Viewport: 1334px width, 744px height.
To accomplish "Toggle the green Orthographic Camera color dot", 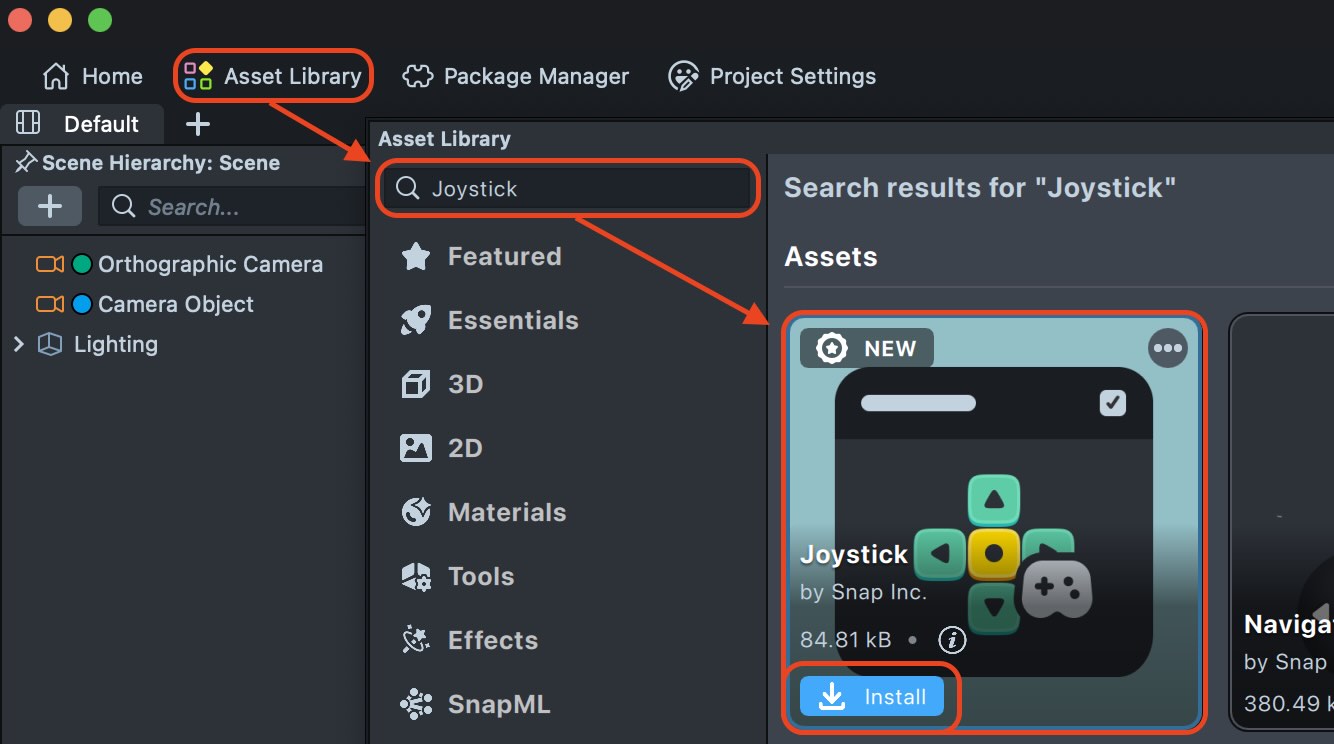I will point(82,265).
